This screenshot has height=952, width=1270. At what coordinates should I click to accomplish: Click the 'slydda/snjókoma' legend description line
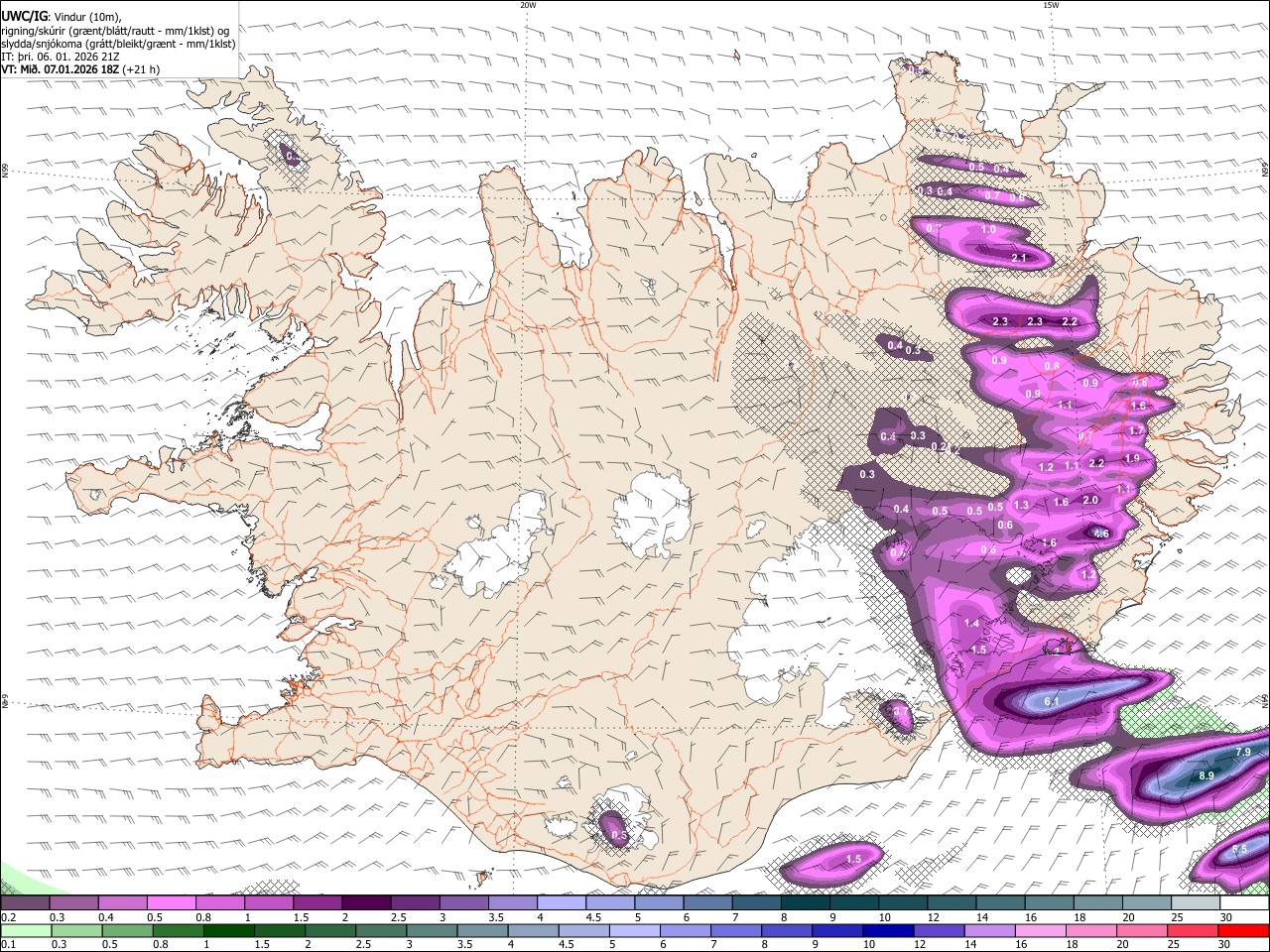point(118,44)
